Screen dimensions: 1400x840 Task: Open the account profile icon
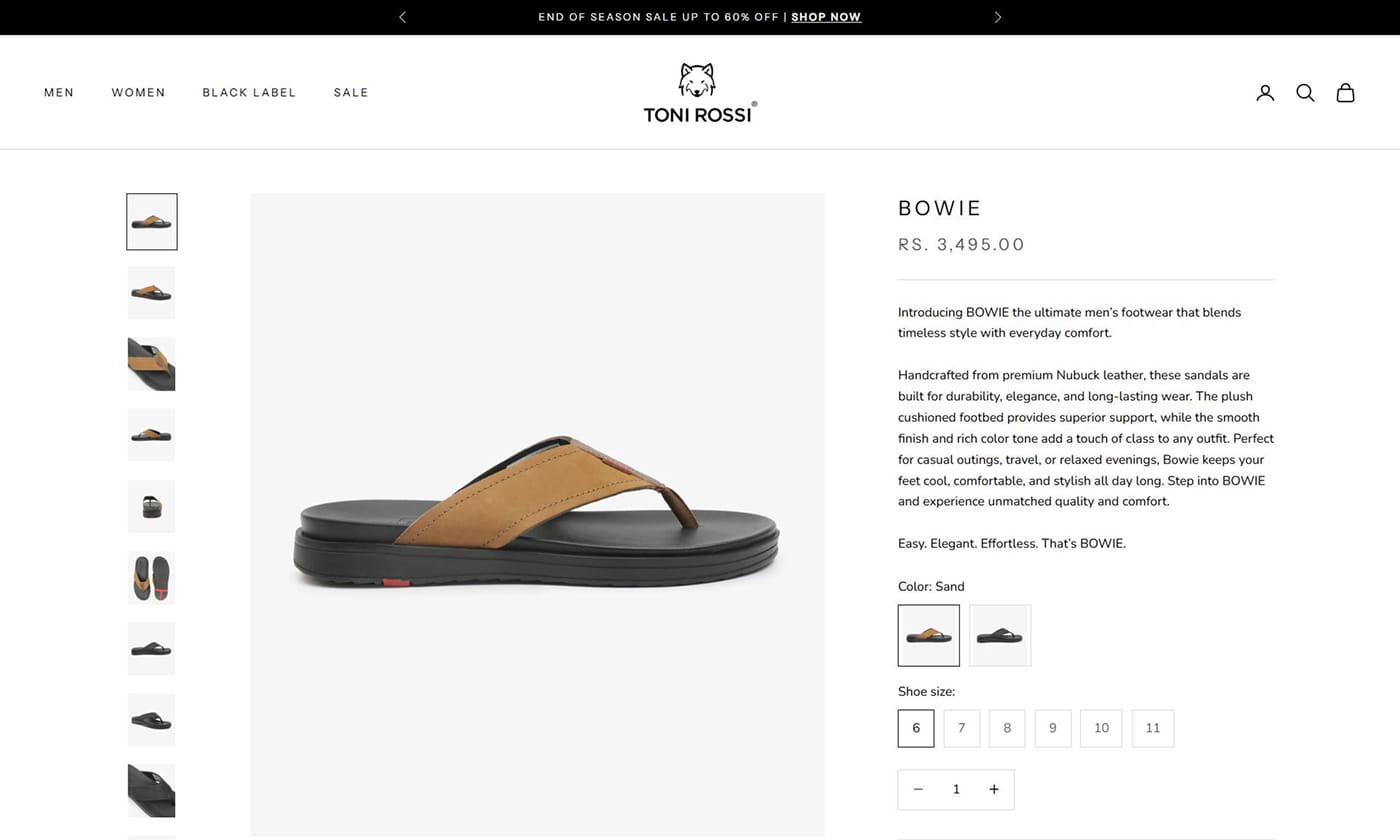click(x=1265, y=93)
